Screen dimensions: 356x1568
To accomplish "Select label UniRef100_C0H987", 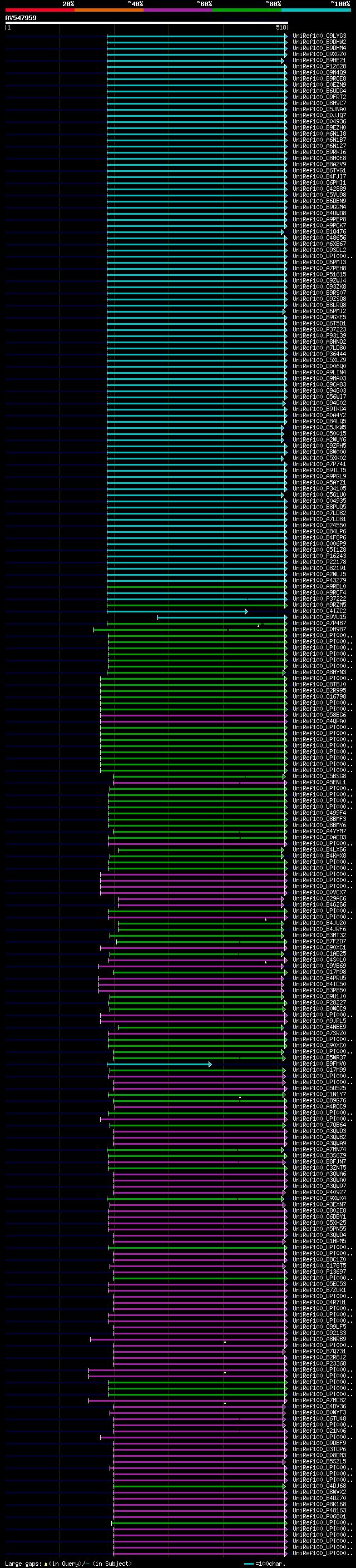I will click(x=319, y=630).
